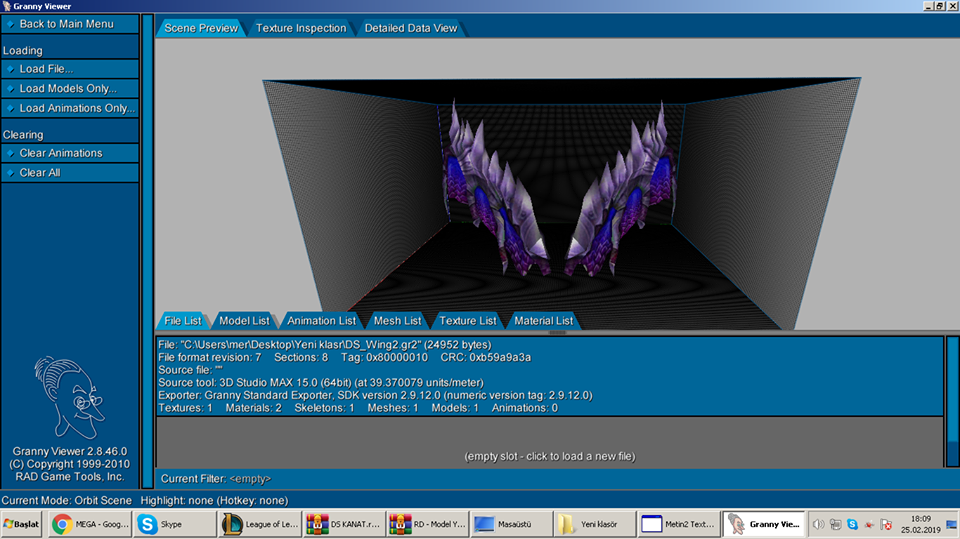Click the volume speaker tray icon
960x539 pixels.
point(818,524)
